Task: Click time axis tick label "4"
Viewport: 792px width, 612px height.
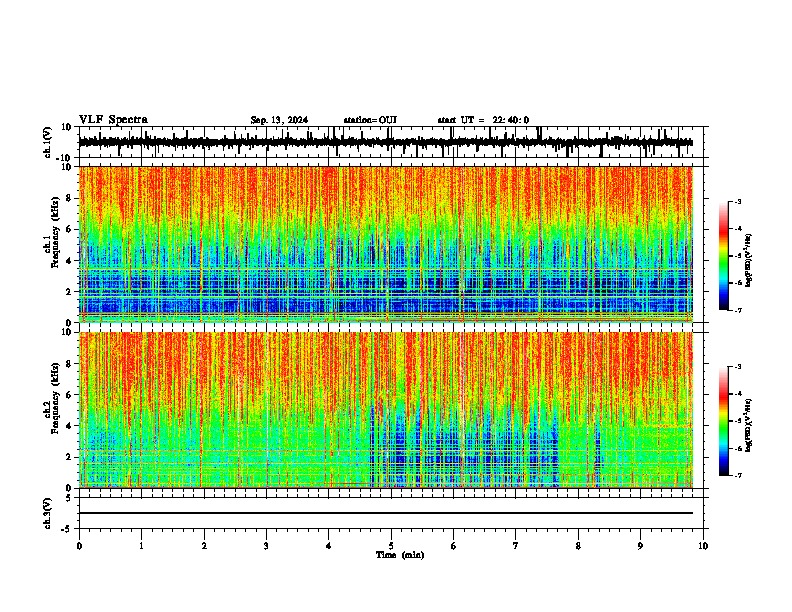Action: pyautogui.click(x=329, y=546)
